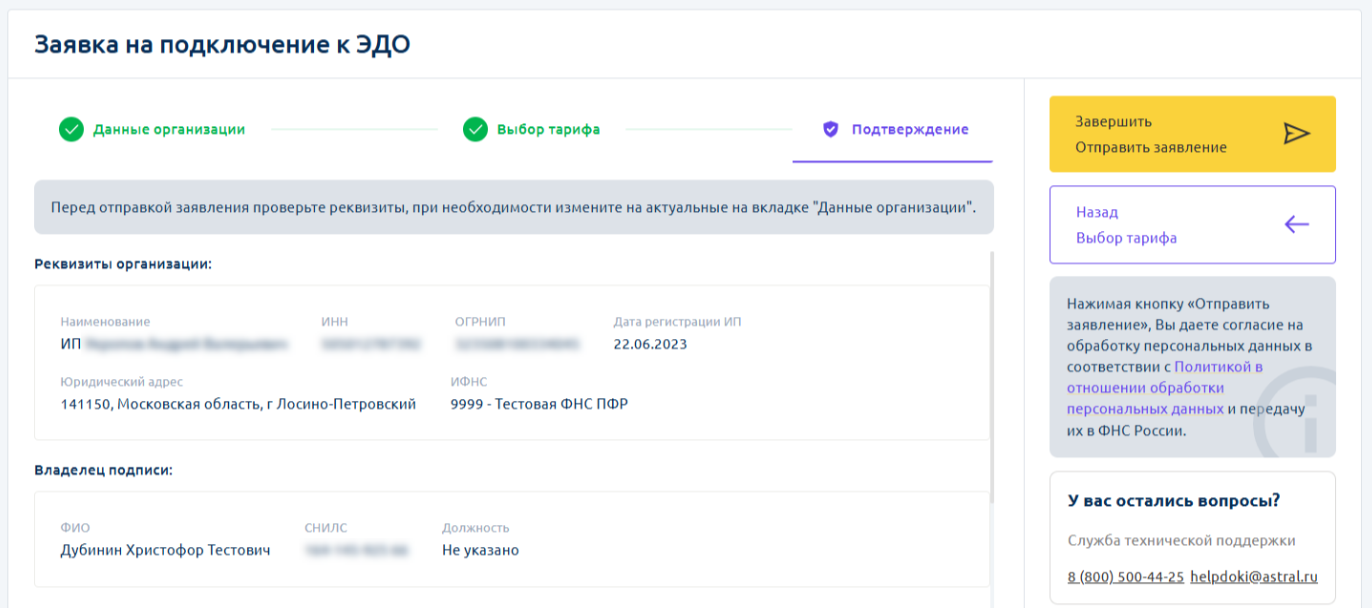Viewport: 1372px width, 608px height.
Task: Click the ФИО field label
Action: 75,528
